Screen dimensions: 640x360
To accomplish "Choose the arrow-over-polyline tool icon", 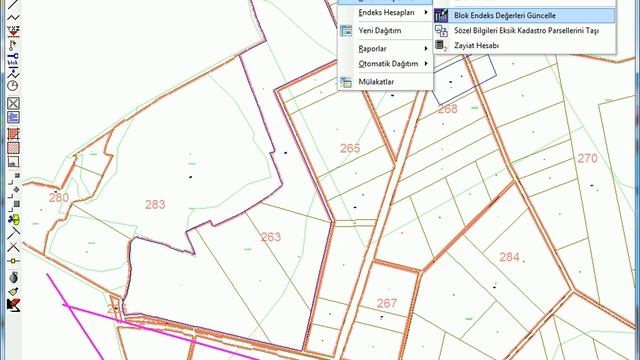I will (x=13, y=73).
